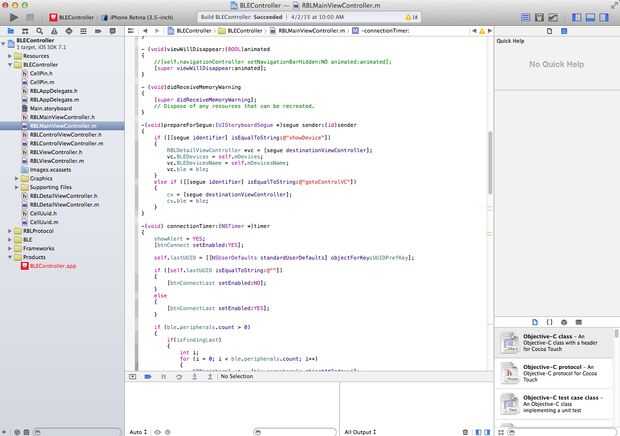Viewport: 620px width, 436px height.
Task: Collapse the BLEController group folder
Action: click(x=10, y=65)
